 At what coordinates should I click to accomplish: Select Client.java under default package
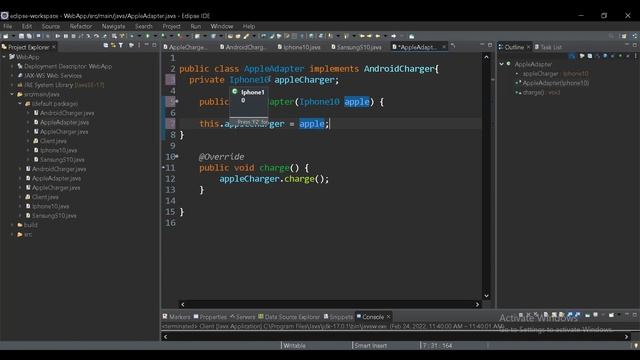[x=53, y=141]
